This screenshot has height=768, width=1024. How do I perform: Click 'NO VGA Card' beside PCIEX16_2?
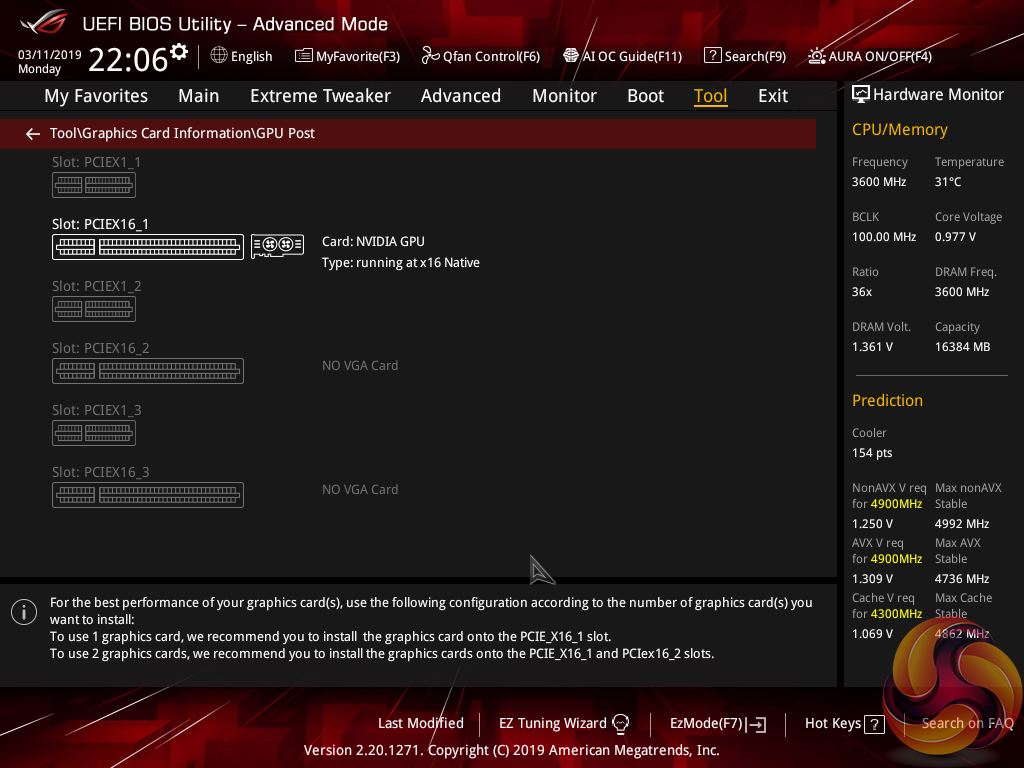[360, 366]
